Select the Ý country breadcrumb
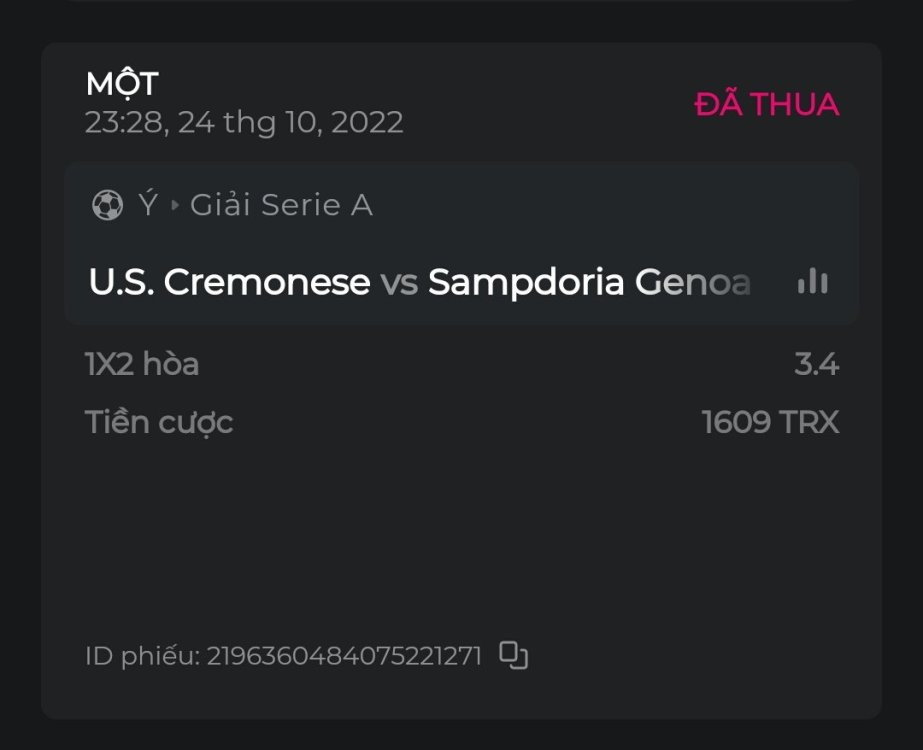 [147, 205]
